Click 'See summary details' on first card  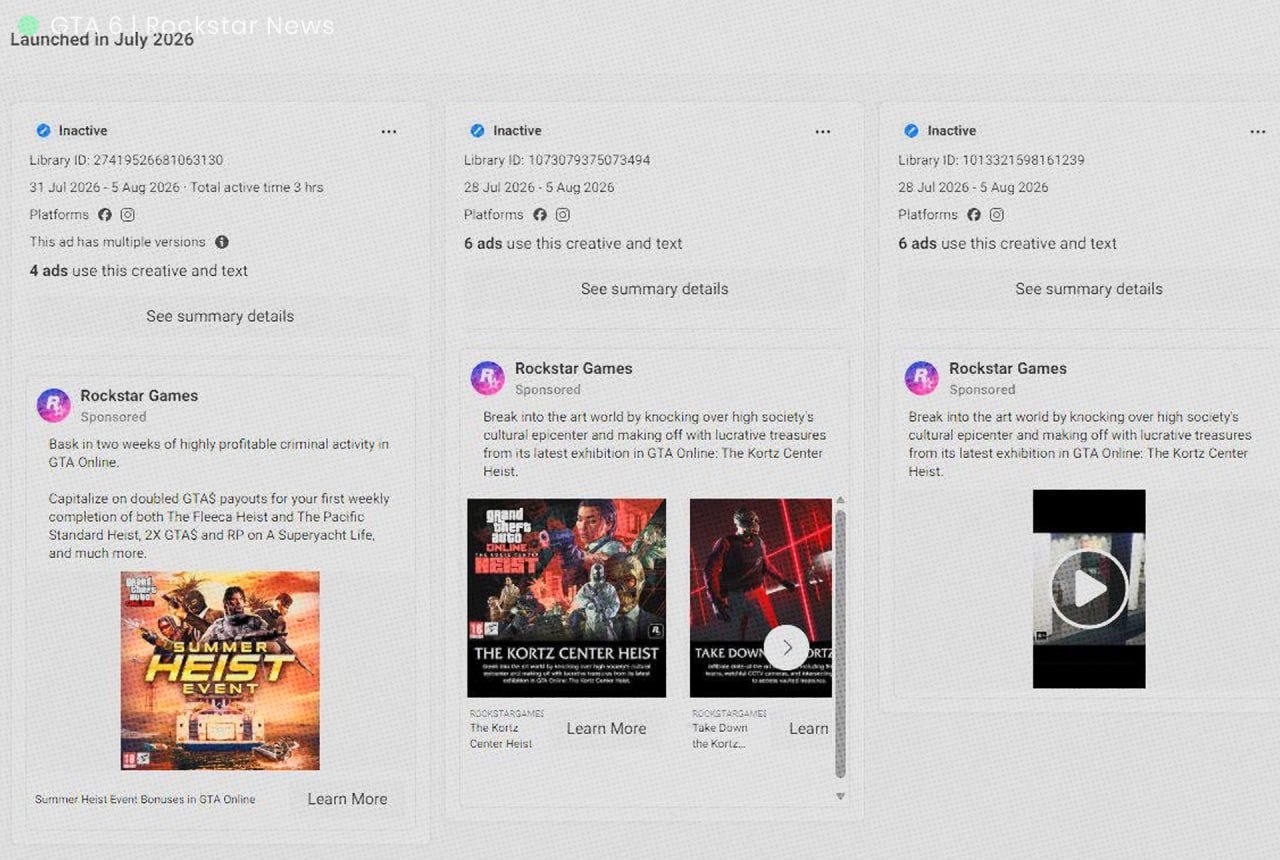[220, 316]
